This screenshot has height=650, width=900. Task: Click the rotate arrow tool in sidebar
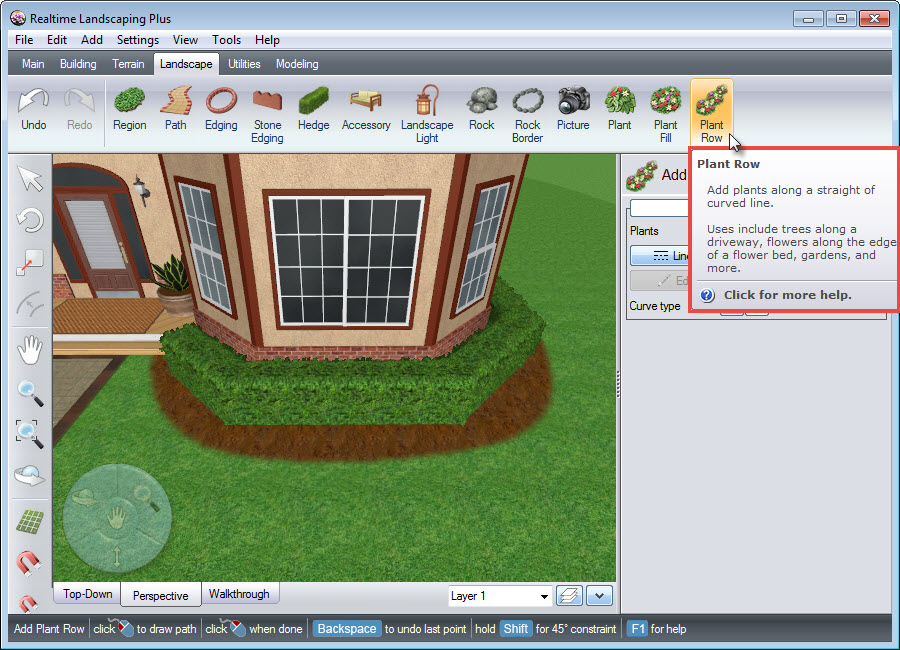click(x=30, y=220)
